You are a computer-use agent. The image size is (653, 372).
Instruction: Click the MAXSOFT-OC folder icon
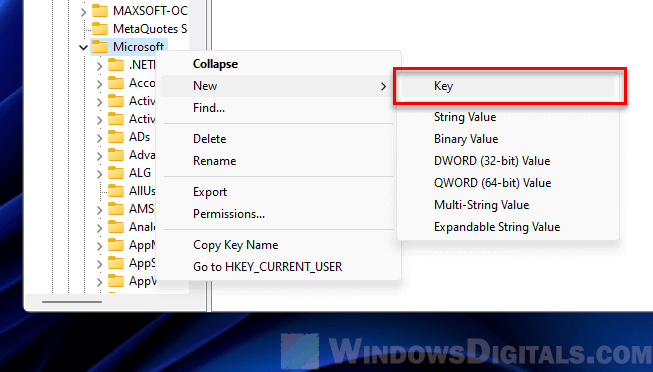click(100, 11)
